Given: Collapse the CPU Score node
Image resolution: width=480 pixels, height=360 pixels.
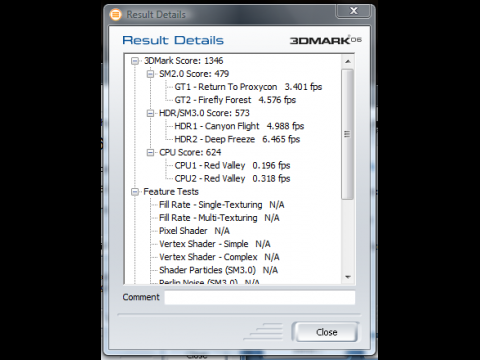Looking at the screenshot, I should coord(150,153).
